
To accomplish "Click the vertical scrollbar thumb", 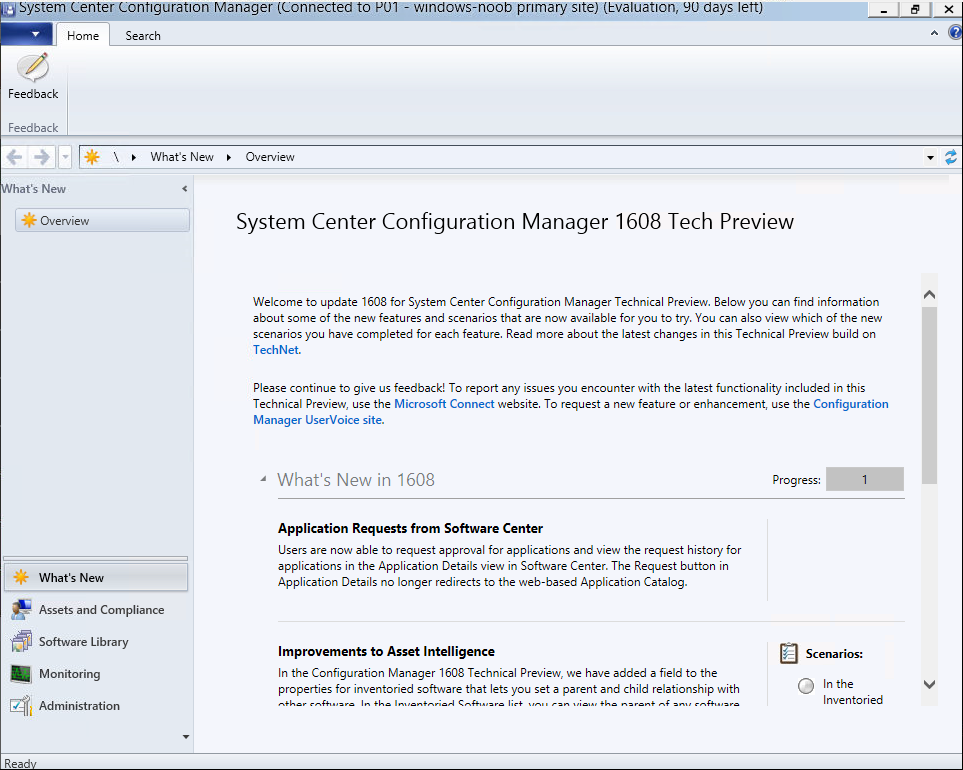I will point(929,395).
